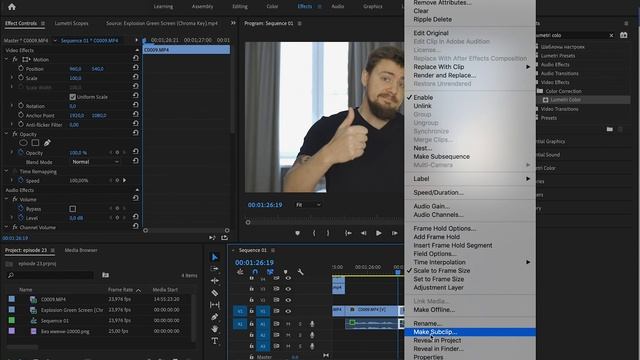Expand the Color Correction folder
The height and width of the screenshot is (360, 640).
coord(559,91)
